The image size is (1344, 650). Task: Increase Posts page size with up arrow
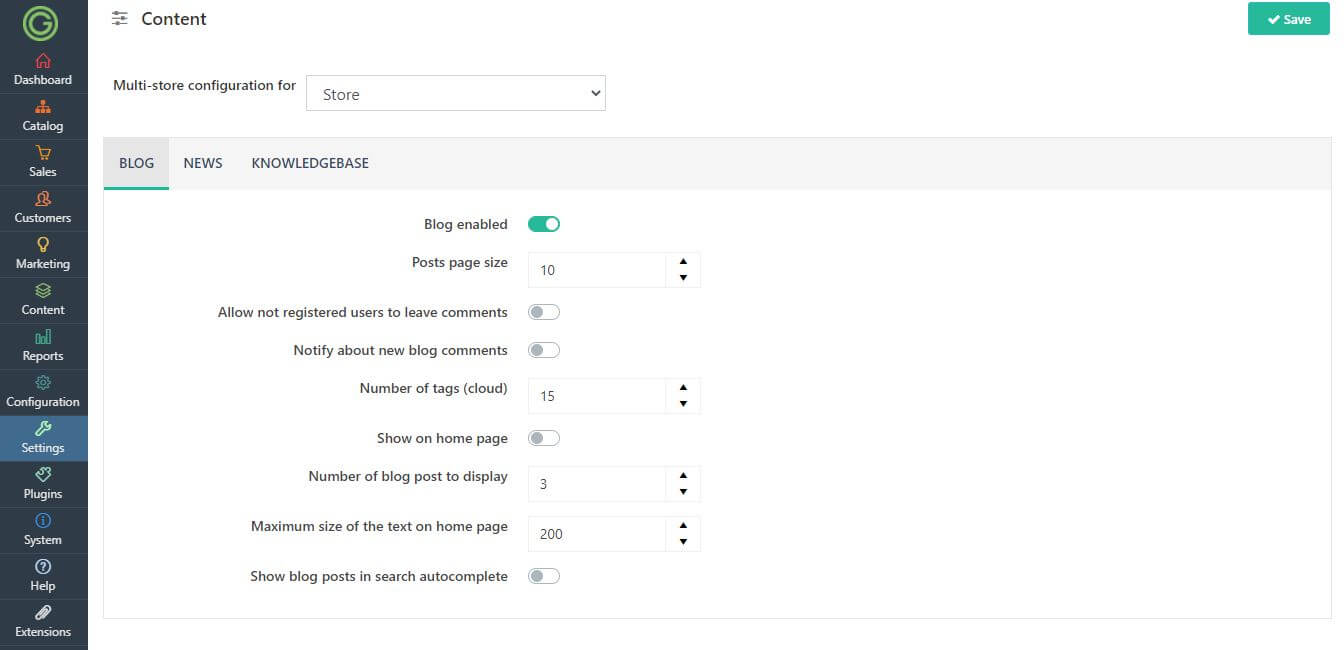point(683,262)
